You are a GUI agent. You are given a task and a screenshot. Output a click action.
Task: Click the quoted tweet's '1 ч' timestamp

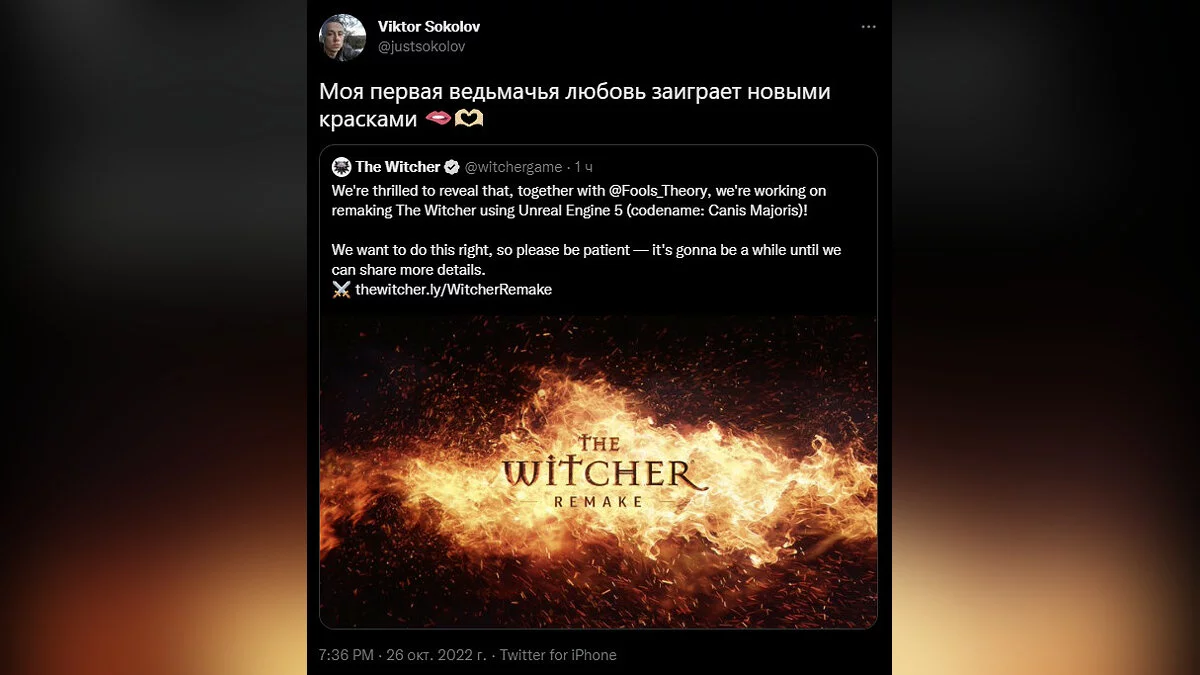tap(584, 167)
